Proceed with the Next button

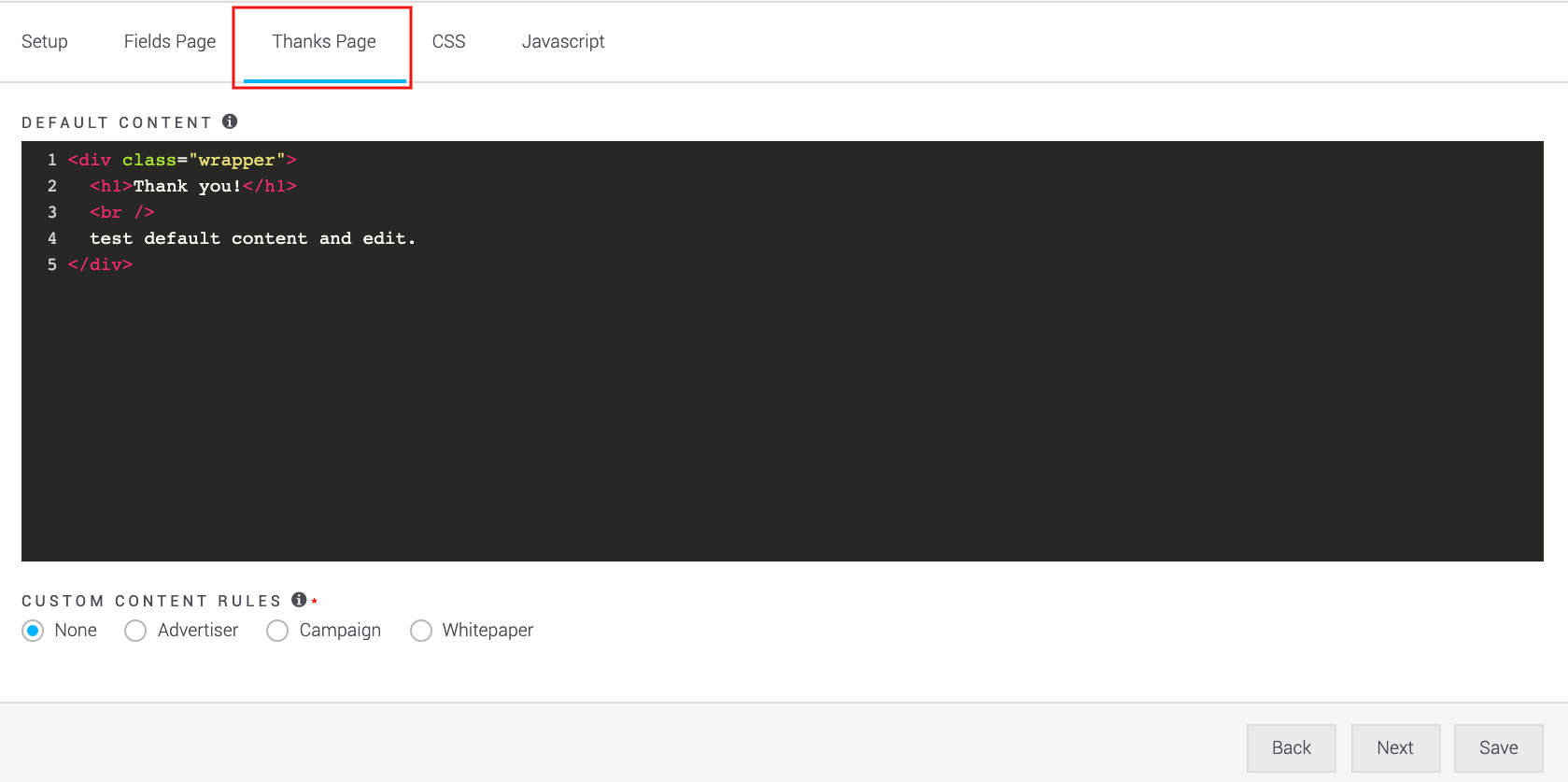pos(1395,747)
